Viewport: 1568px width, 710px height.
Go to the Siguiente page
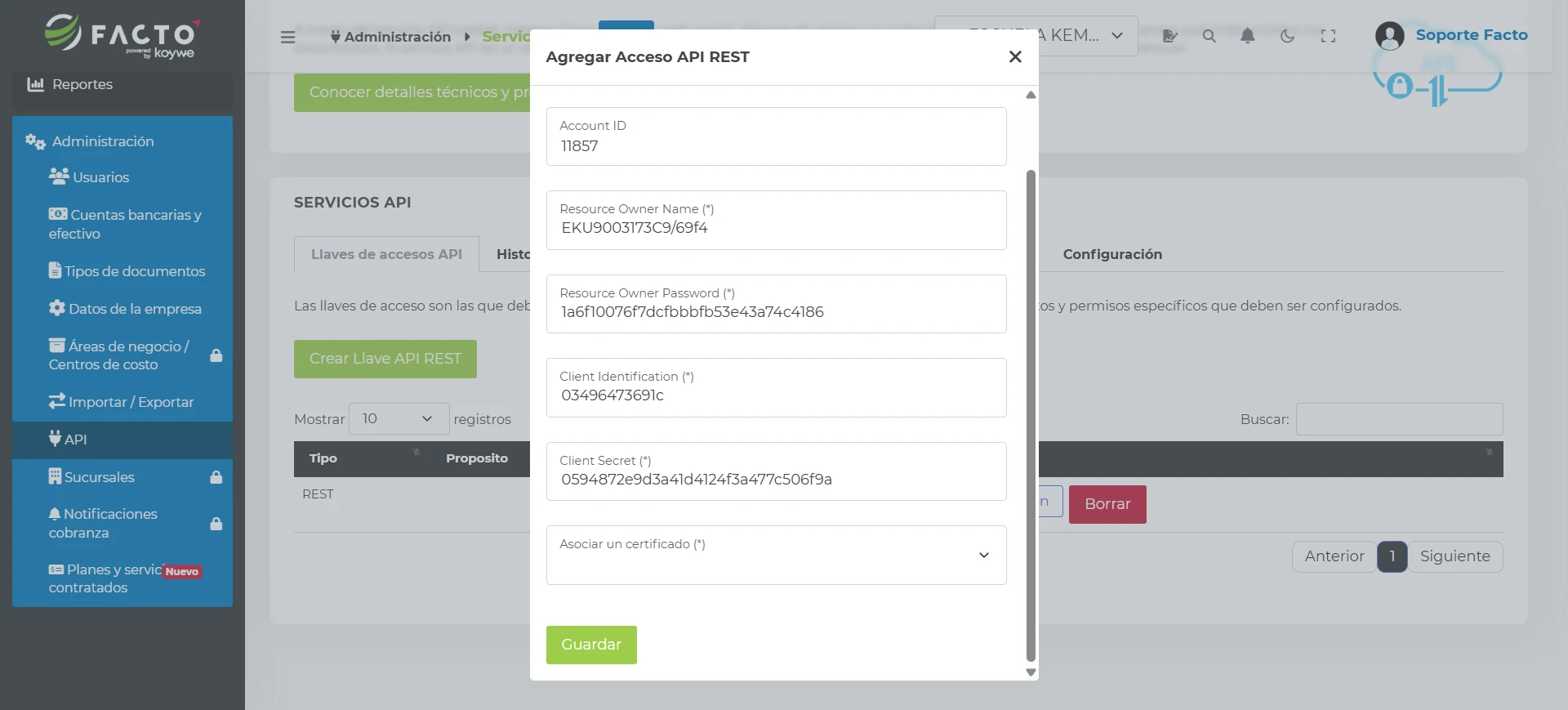(x=1455, y=556)
